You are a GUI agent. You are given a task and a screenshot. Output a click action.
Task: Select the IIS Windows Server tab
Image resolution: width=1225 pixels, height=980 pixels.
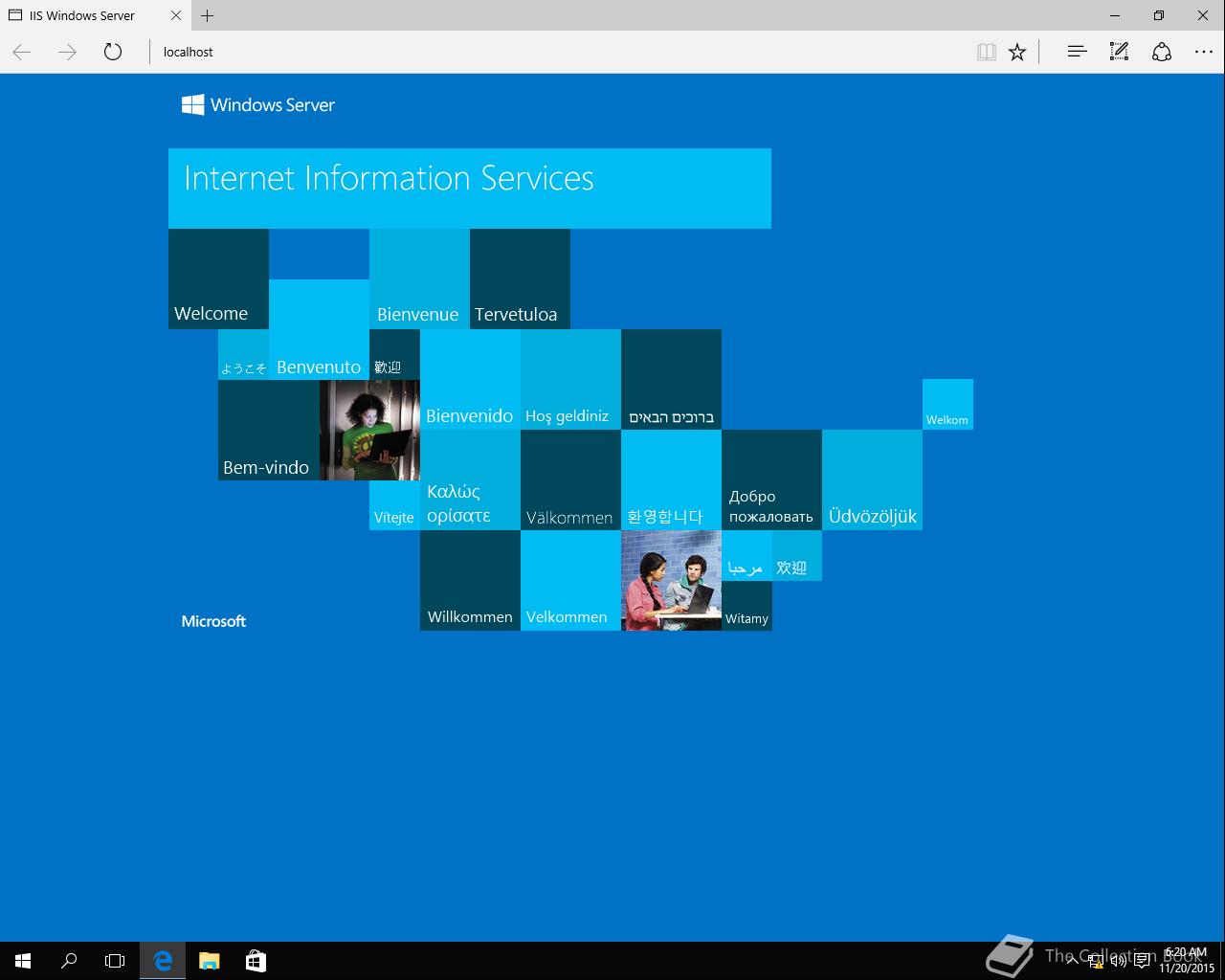click(95, 15)
